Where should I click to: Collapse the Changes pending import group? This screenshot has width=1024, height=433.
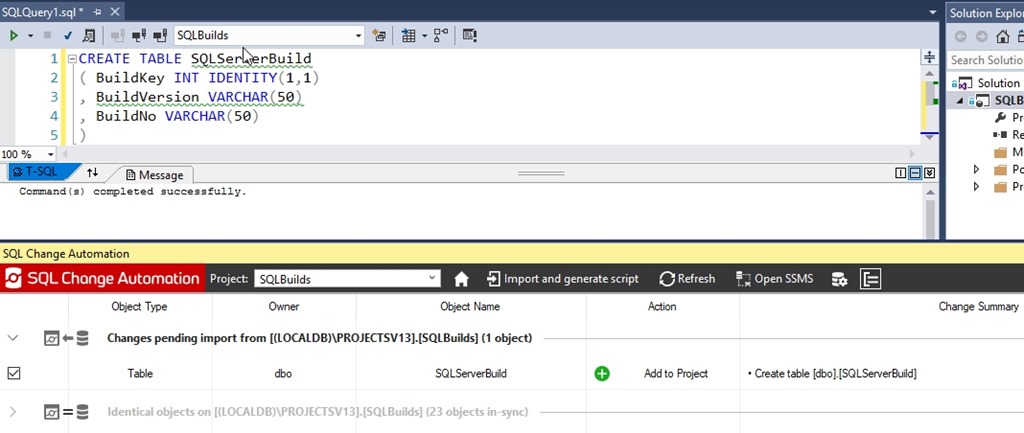pyautogui.click(x=13, y=338)
